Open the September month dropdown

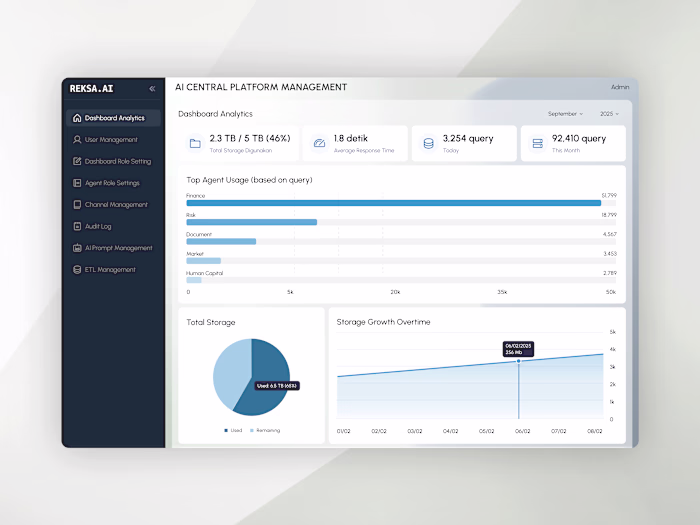pos(565,114)
